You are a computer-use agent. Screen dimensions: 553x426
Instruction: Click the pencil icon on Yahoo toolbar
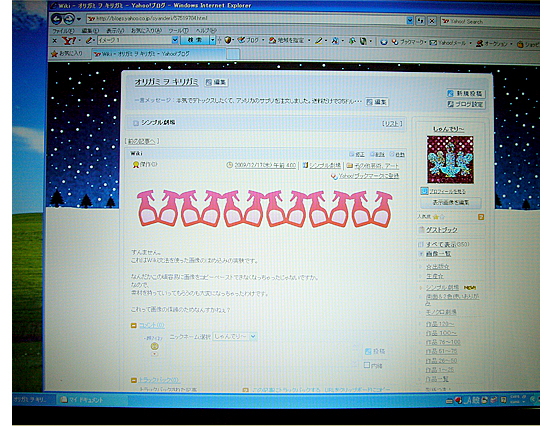point(89,41)
